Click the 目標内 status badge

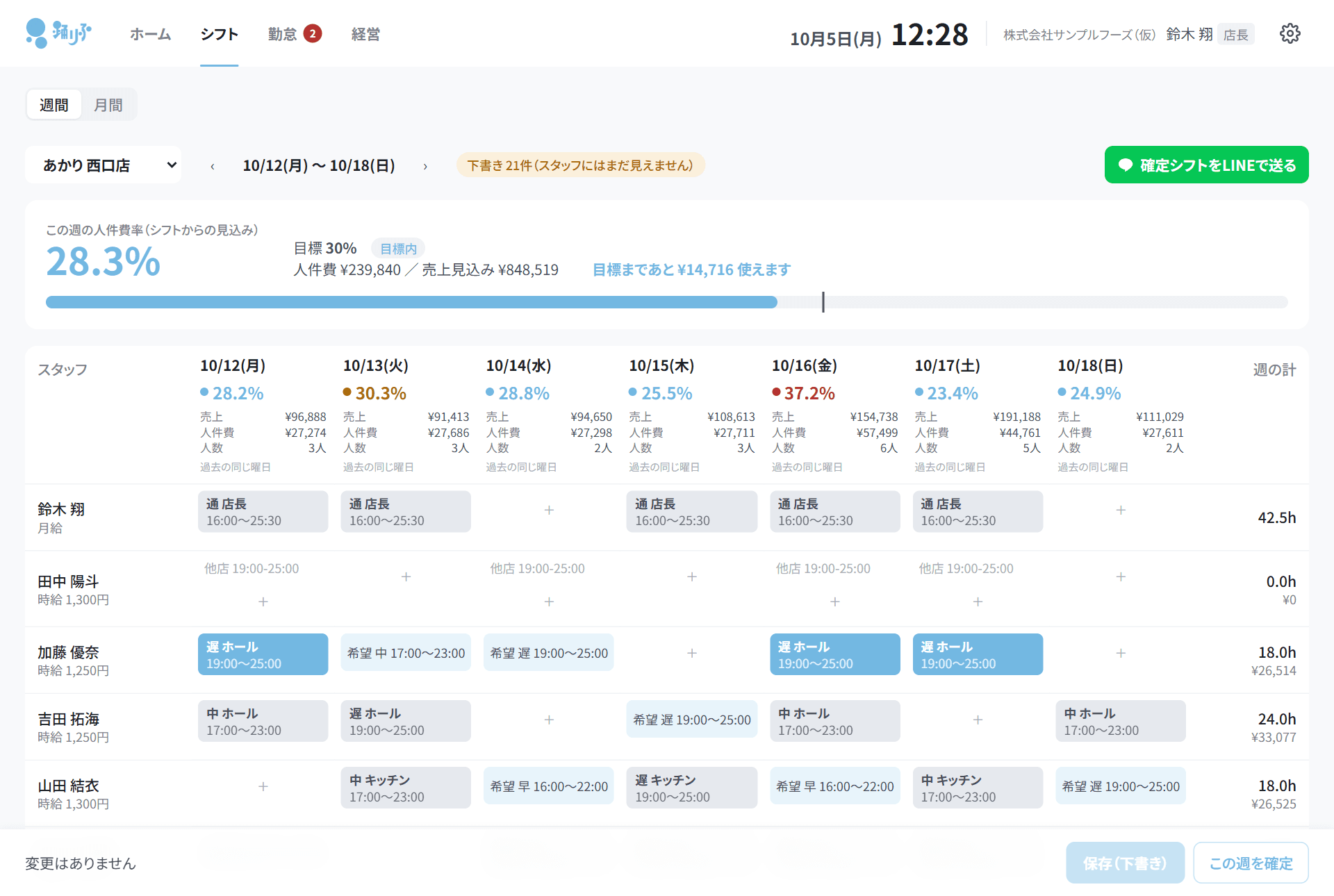(398, 249)
